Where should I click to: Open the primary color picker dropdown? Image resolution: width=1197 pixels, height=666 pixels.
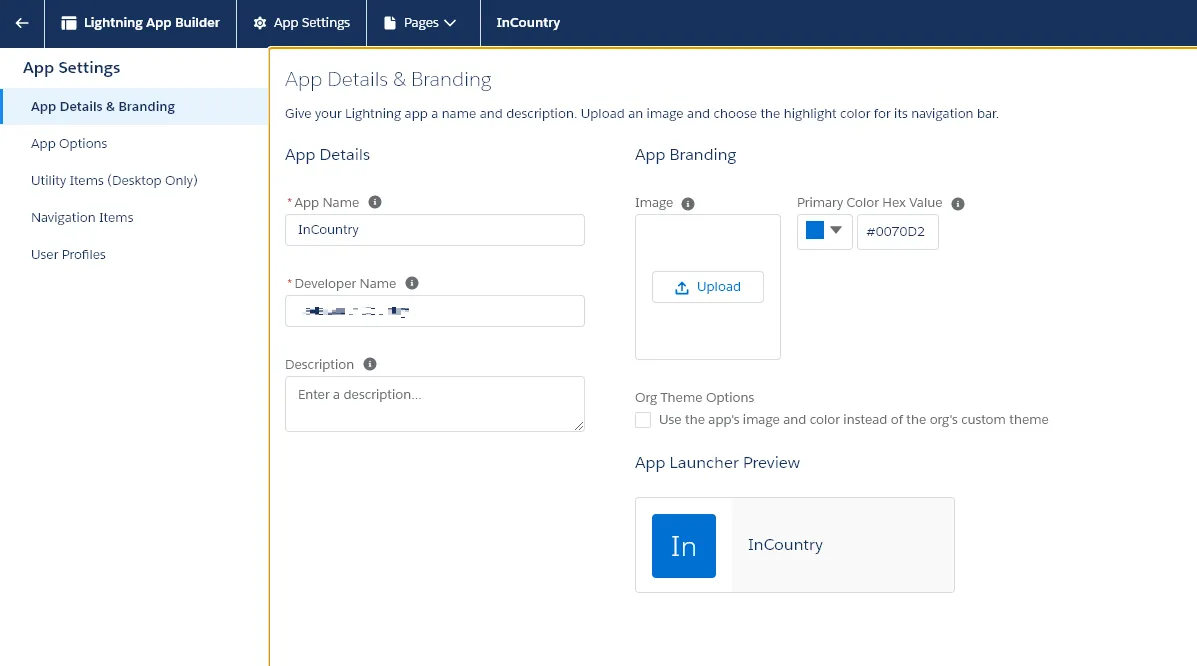point(824,231)
